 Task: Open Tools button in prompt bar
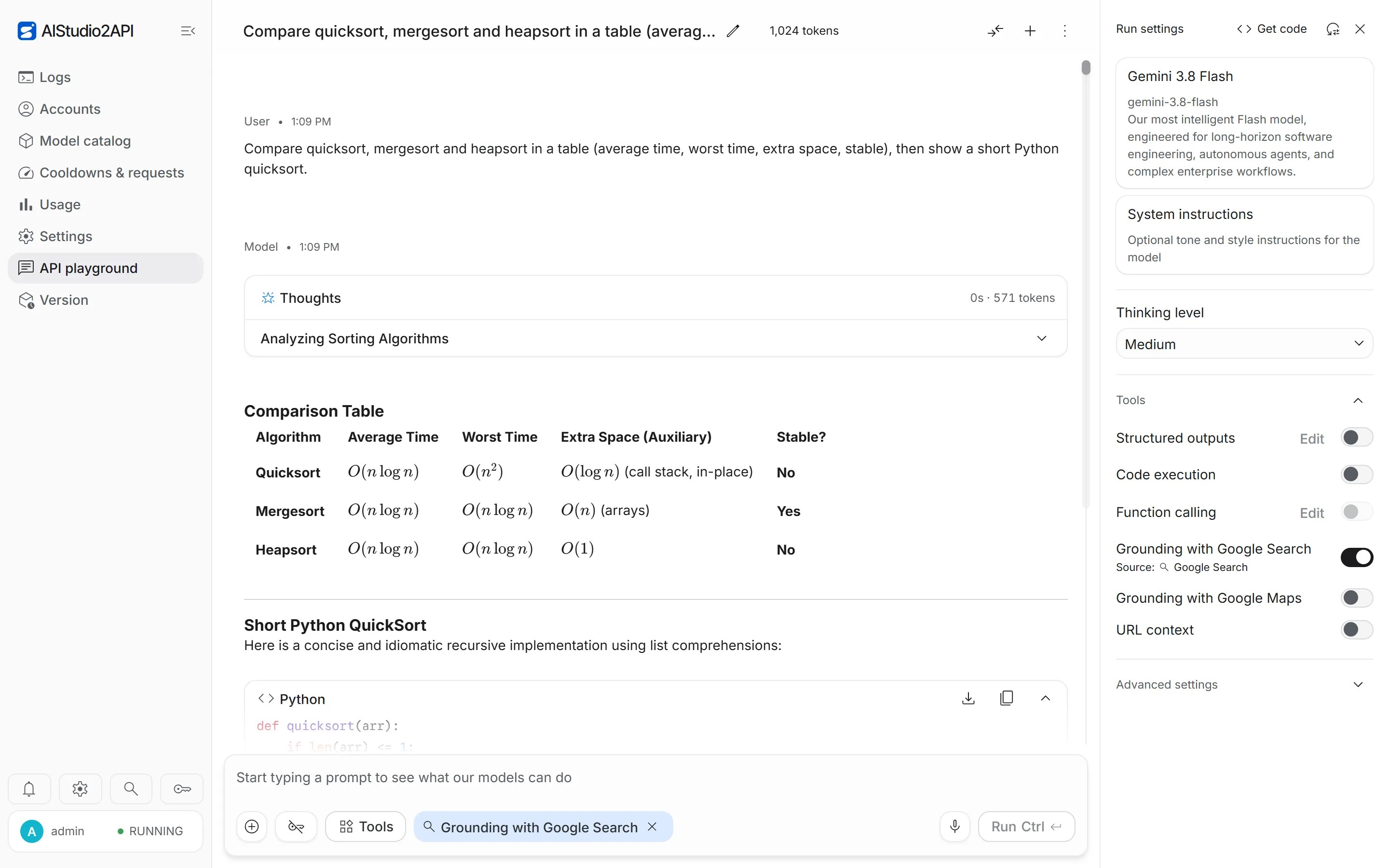(x=366, y=827)
